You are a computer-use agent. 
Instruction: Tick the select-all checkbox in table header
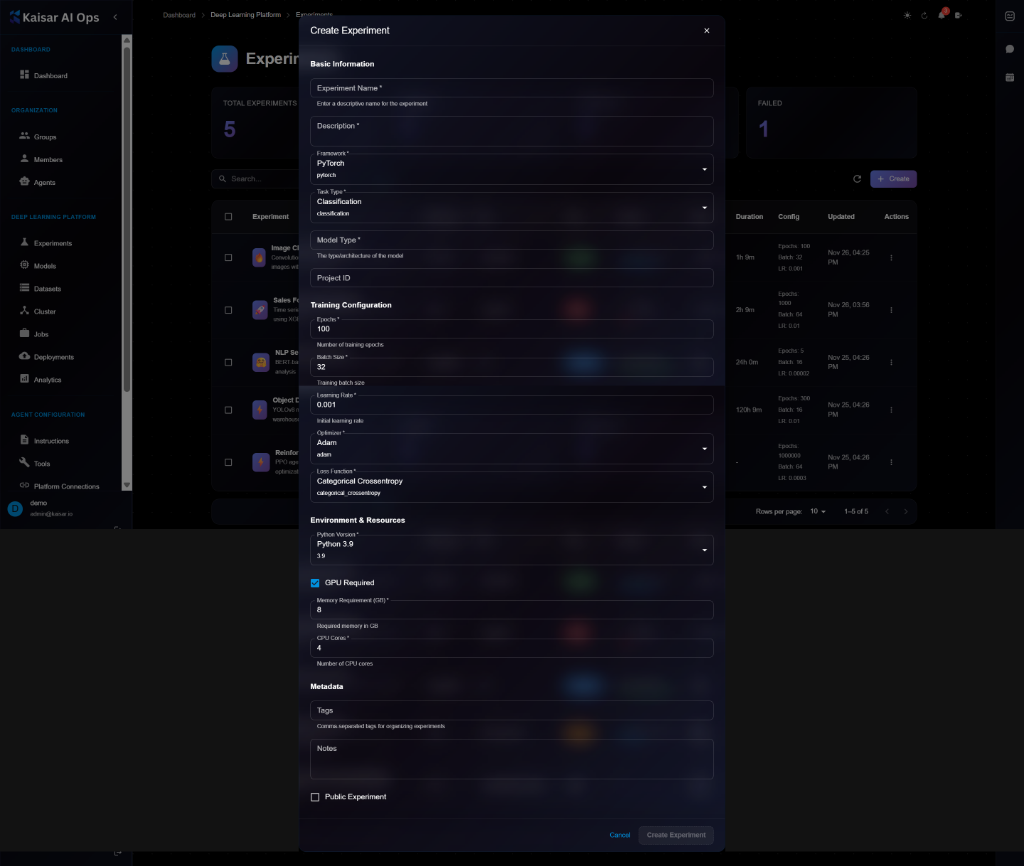[x=228, y=216]
